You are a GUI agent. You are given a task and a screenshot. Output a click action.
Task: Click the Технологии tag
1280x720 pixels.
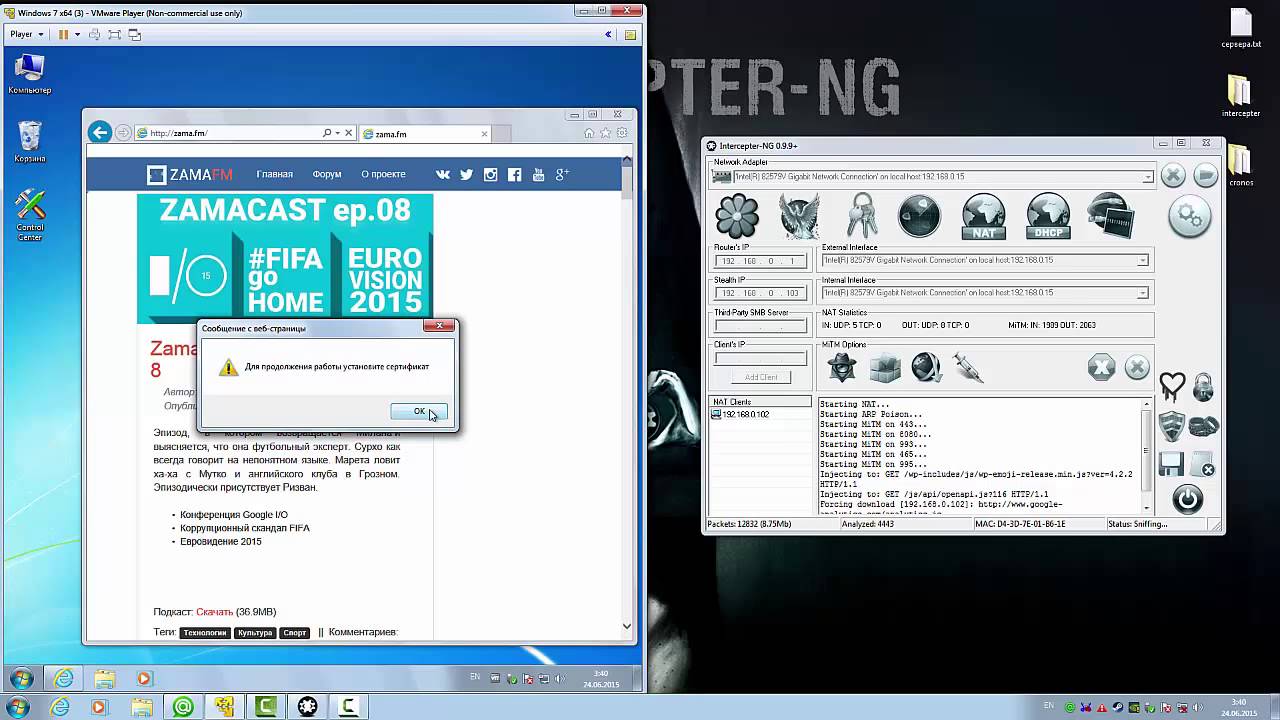click(204, 632)
